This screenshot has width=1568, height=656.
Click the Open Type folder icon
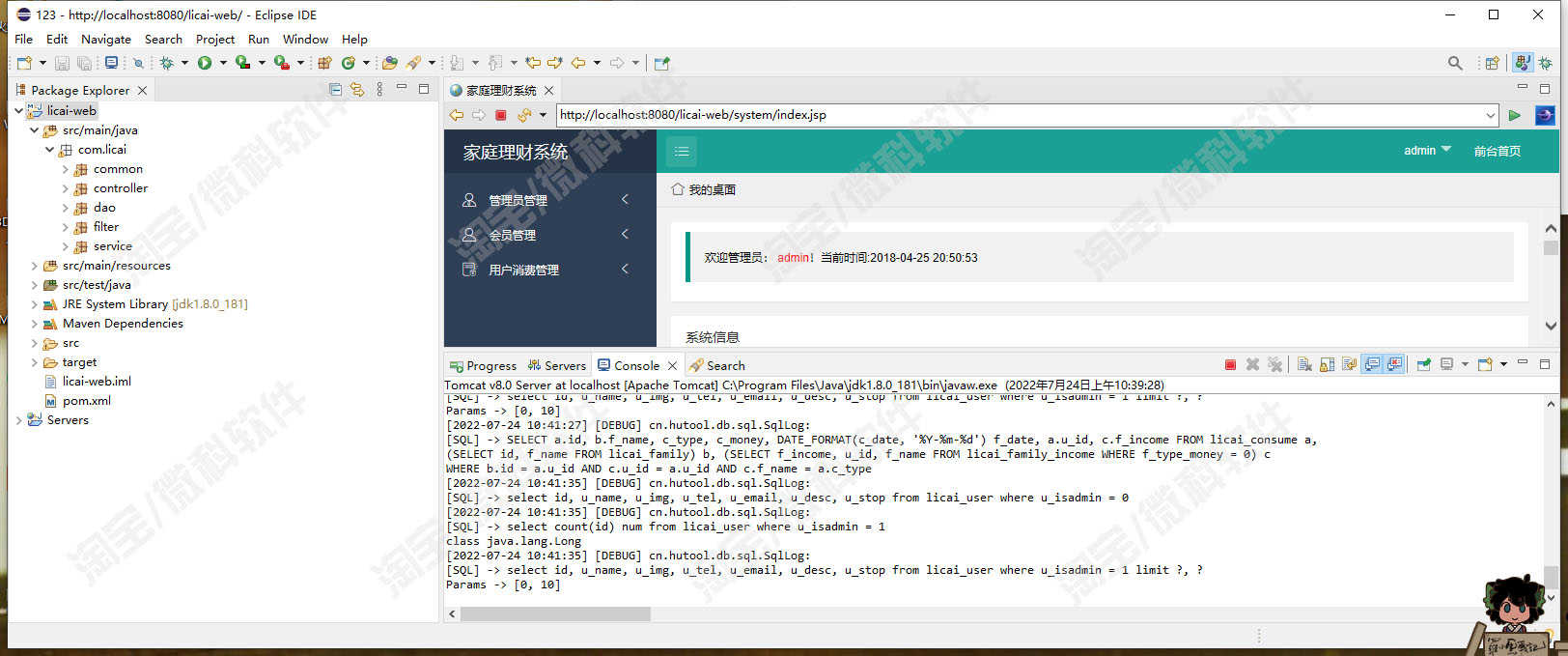(x=389, y=63)
